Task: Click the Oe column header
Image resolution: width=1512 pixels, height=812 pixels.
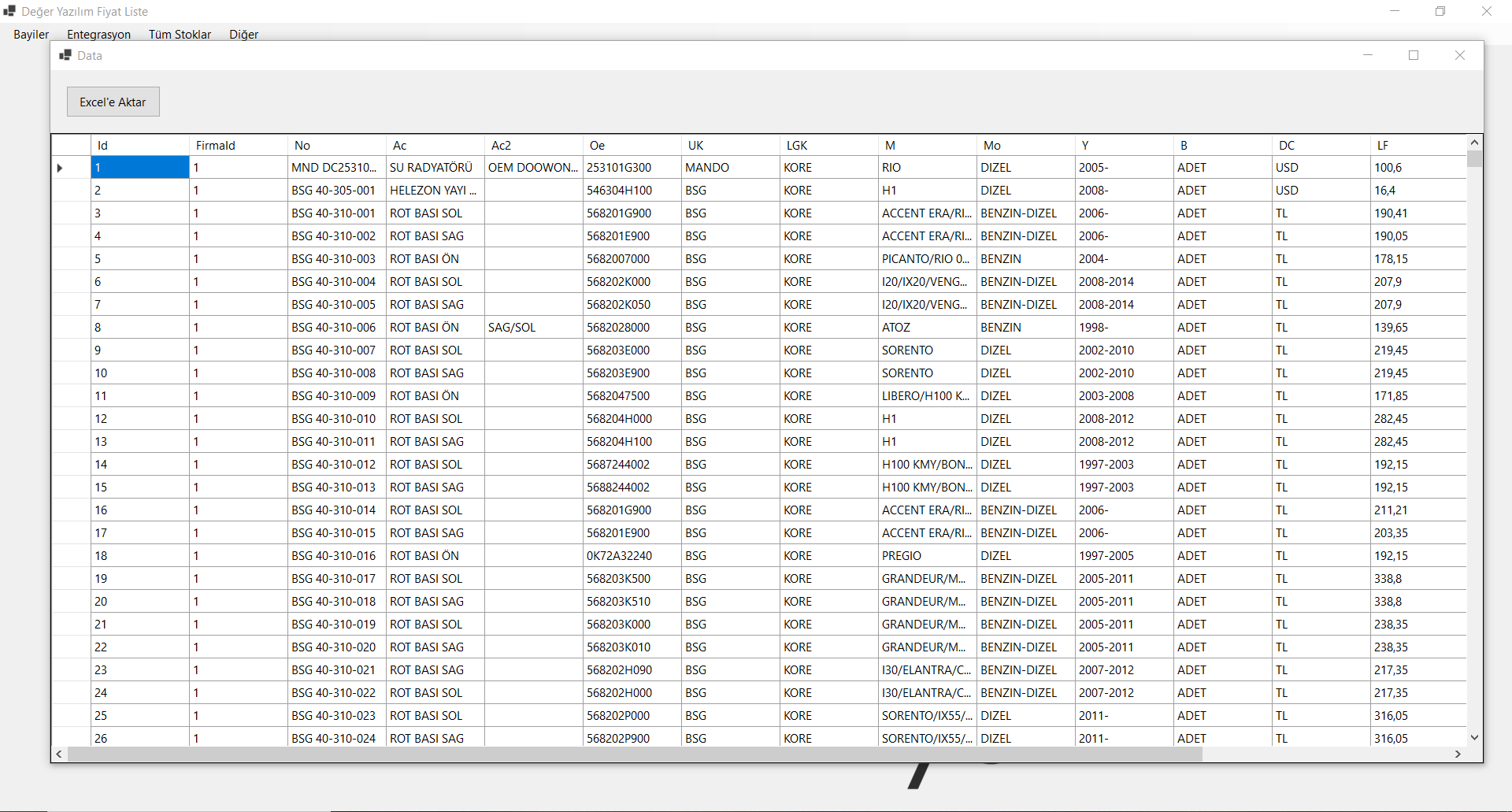Action: (x=632, y=145)
